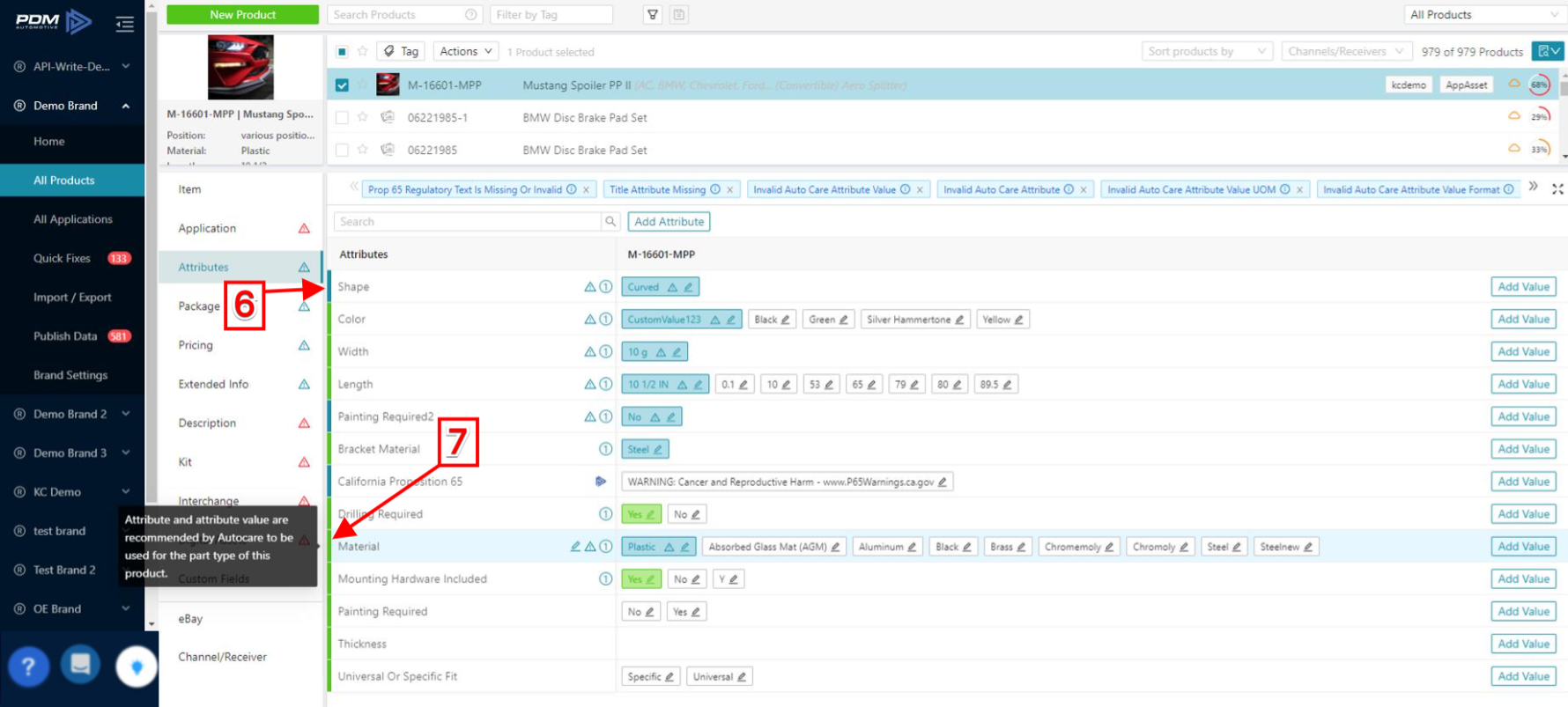1568x707 pixels.
Task: Edit the Material attribute with pencil icon
Action: pyautogui.click(x=575, y=546)
